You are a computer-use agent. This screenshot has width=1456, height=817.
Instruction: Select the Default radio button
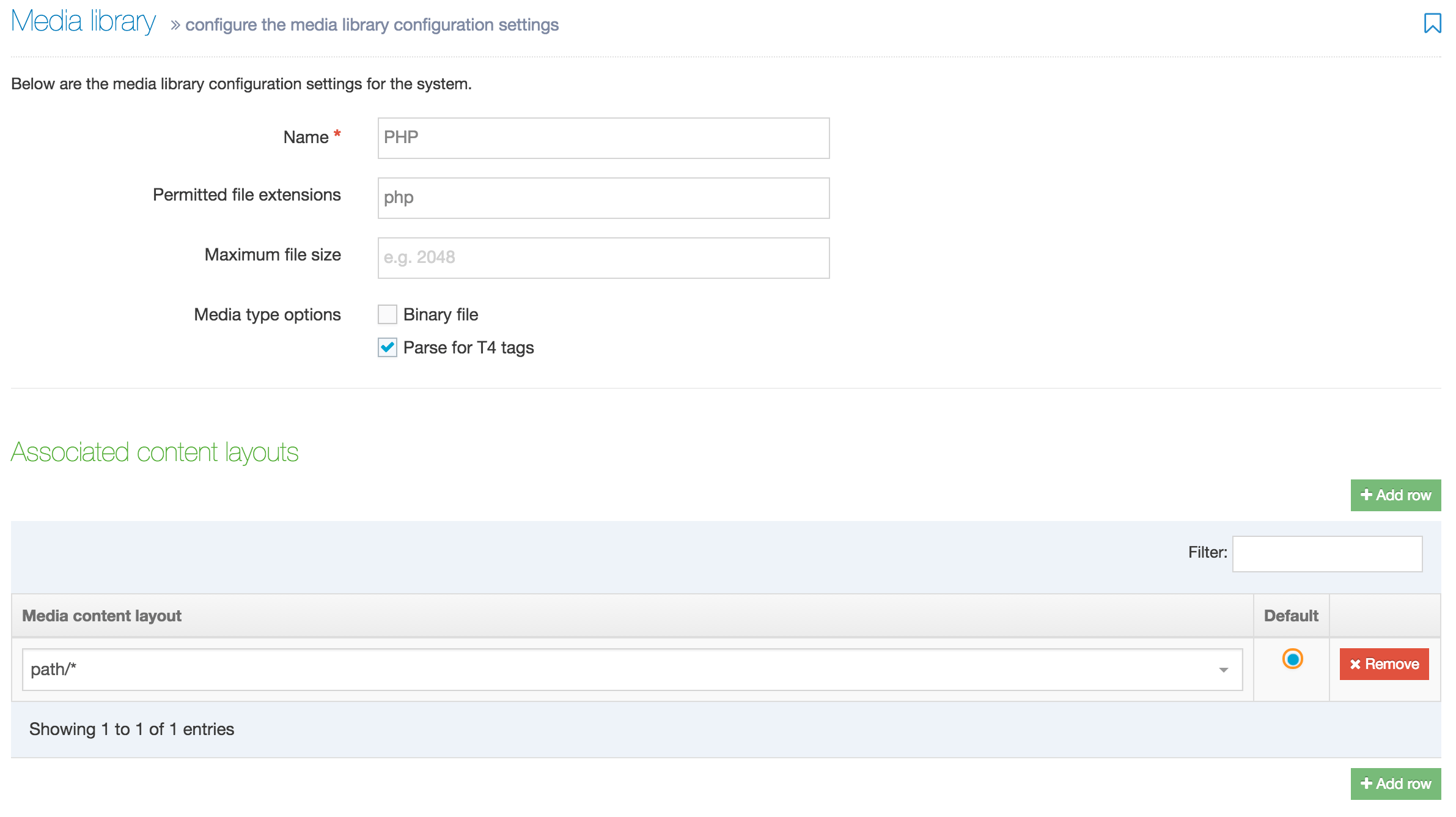tap(1292, 659)
